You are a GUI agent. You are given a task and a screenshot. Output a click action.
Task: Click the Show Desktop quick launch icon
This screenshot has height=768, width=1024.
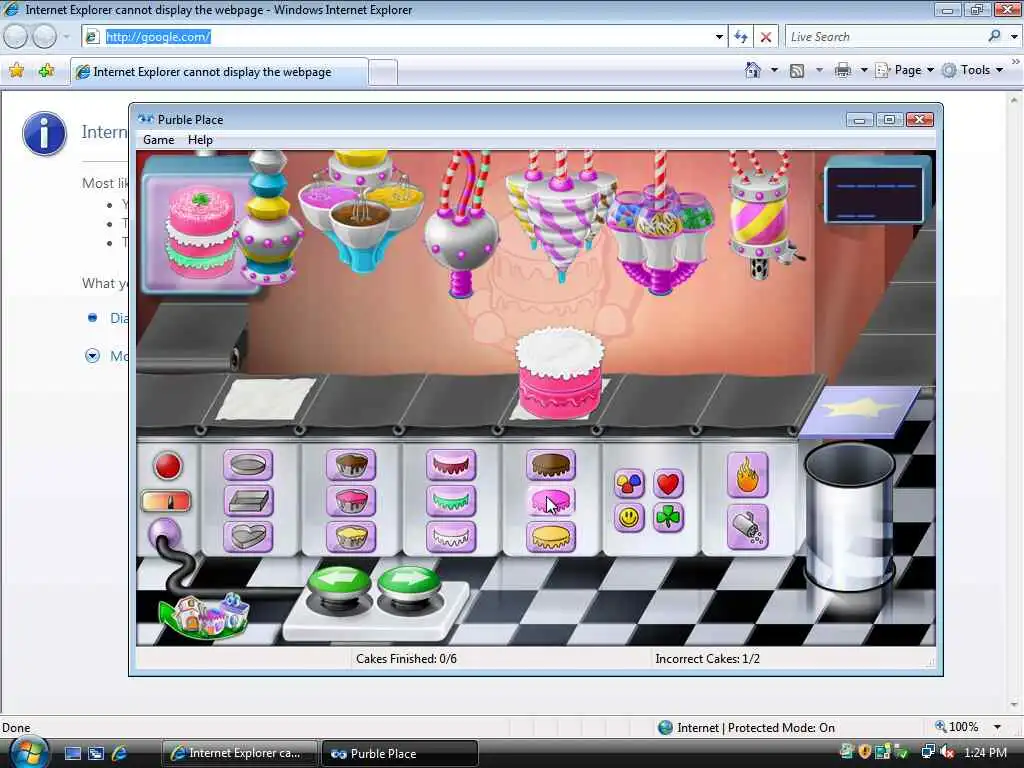point(72,753)
